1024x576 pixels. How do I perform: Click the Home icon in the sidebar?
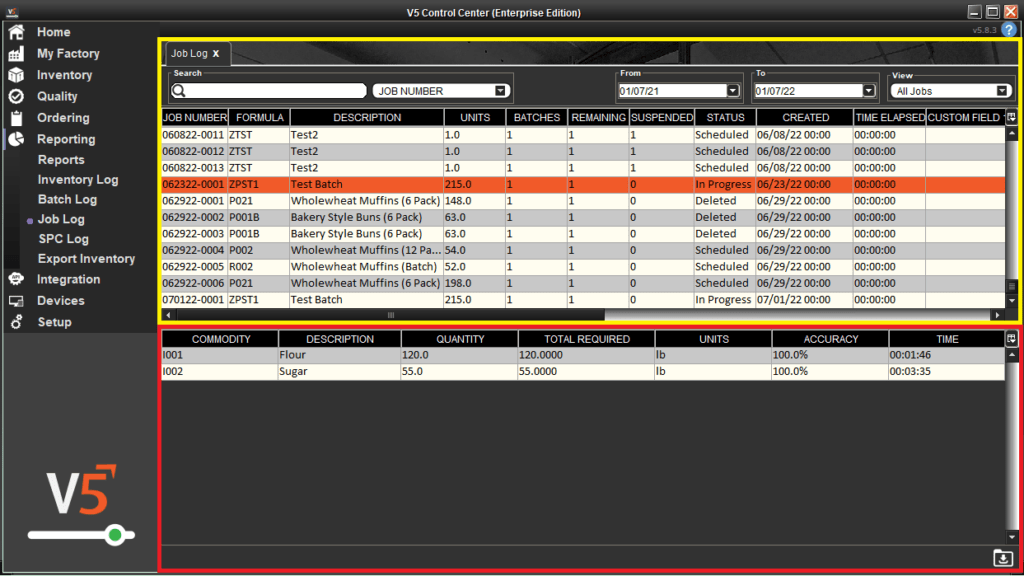(15, 31)
